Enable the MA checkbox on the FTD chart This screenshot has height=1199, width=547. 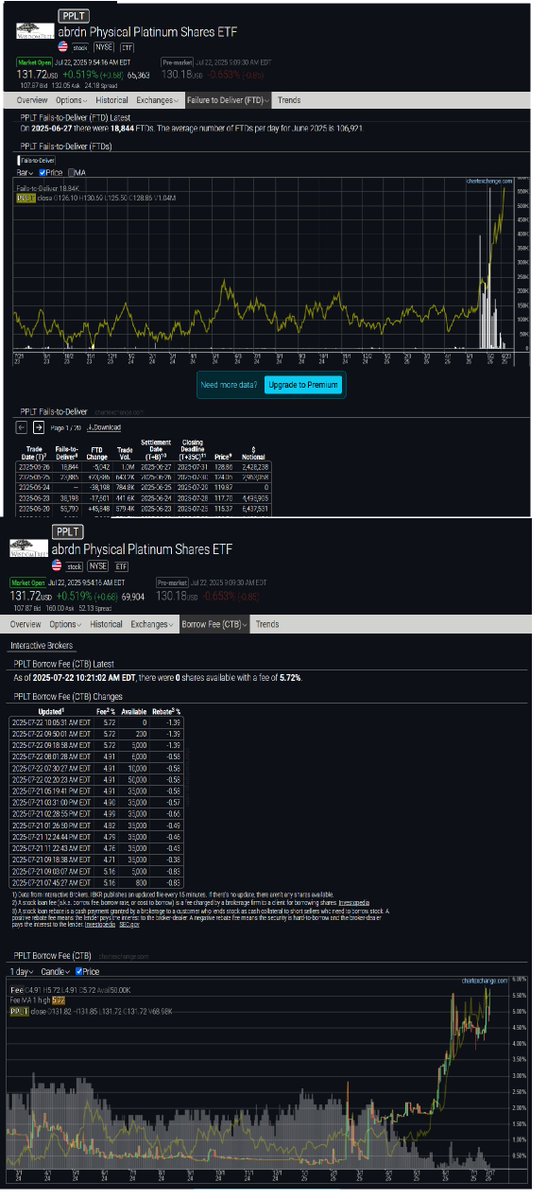[72, 173]
